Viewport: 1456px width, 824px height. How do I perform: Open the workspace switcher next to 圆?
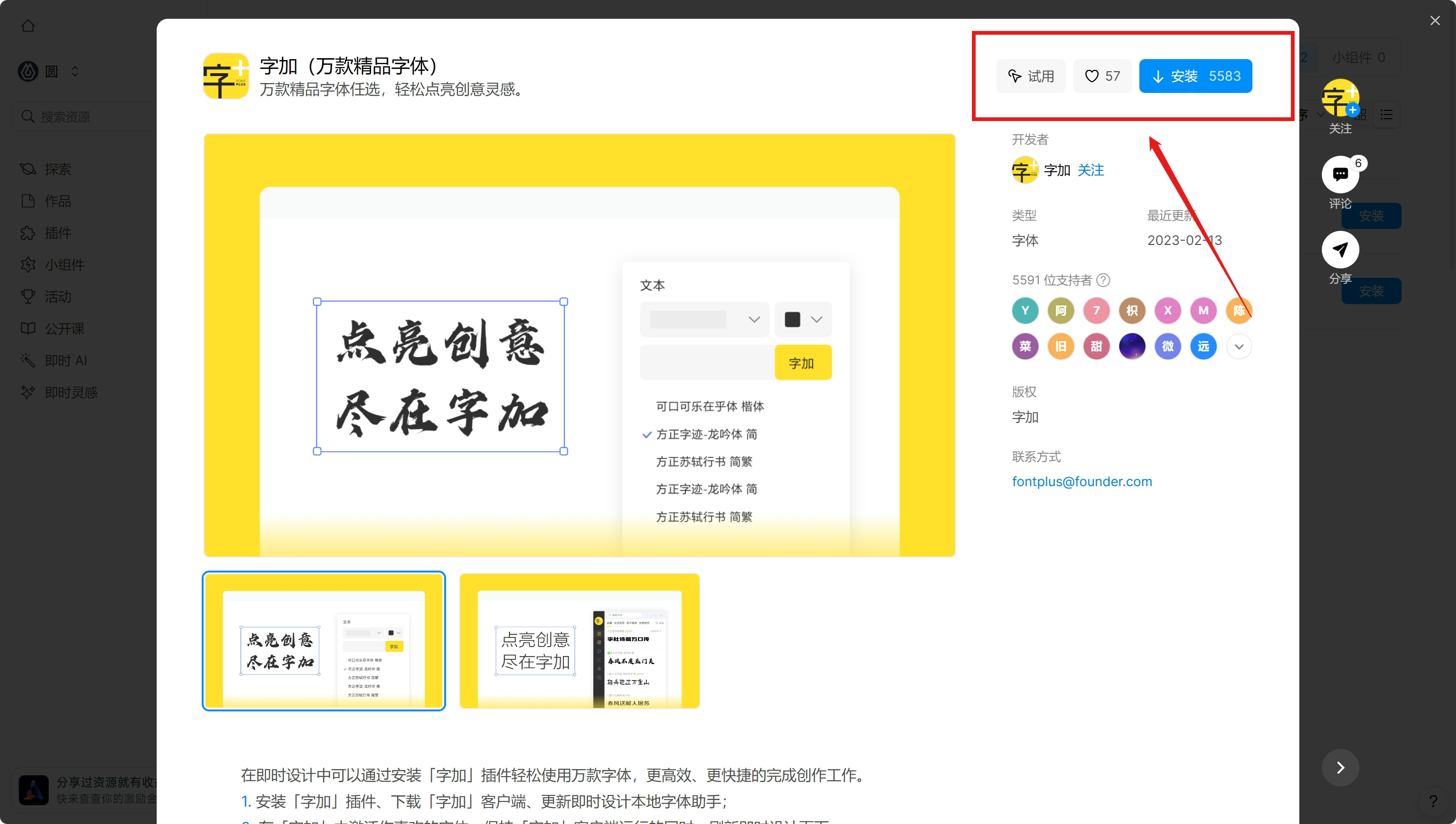(75, 71)
